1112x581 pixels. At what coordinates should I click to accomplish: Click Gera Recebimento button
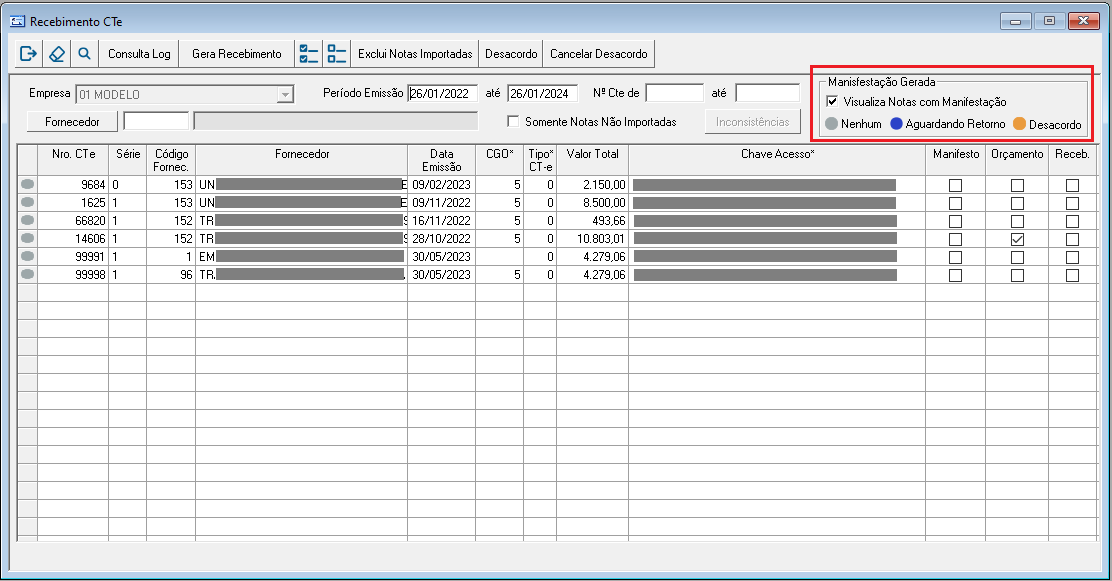tap(236, 54)
